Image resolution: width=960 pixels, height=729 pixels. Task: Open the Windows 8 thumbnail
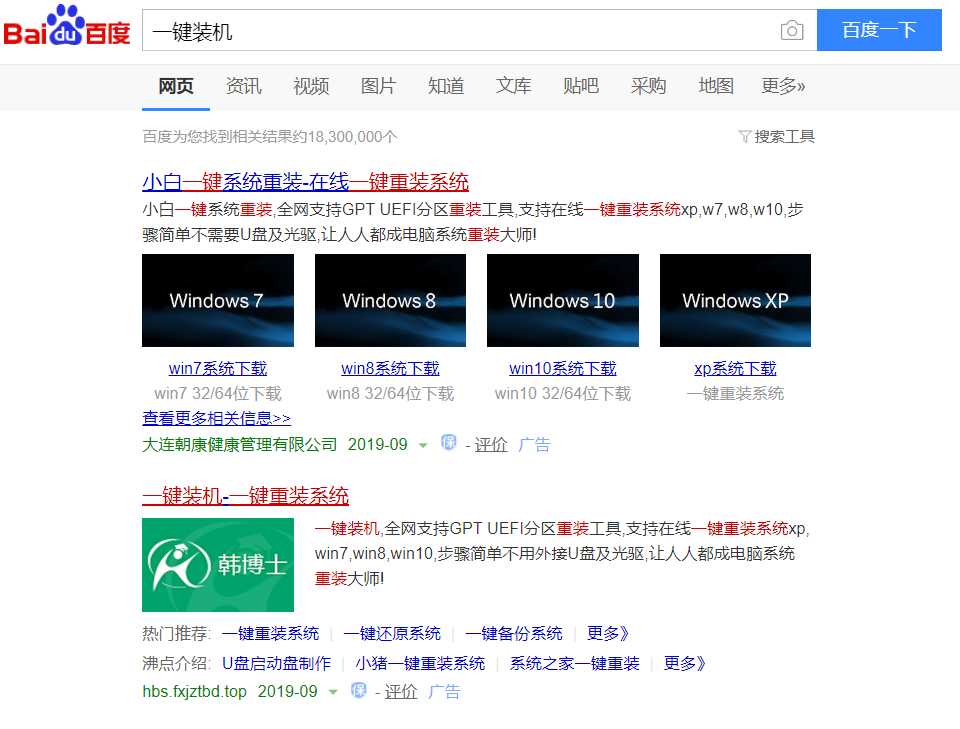tap(390, 301)
